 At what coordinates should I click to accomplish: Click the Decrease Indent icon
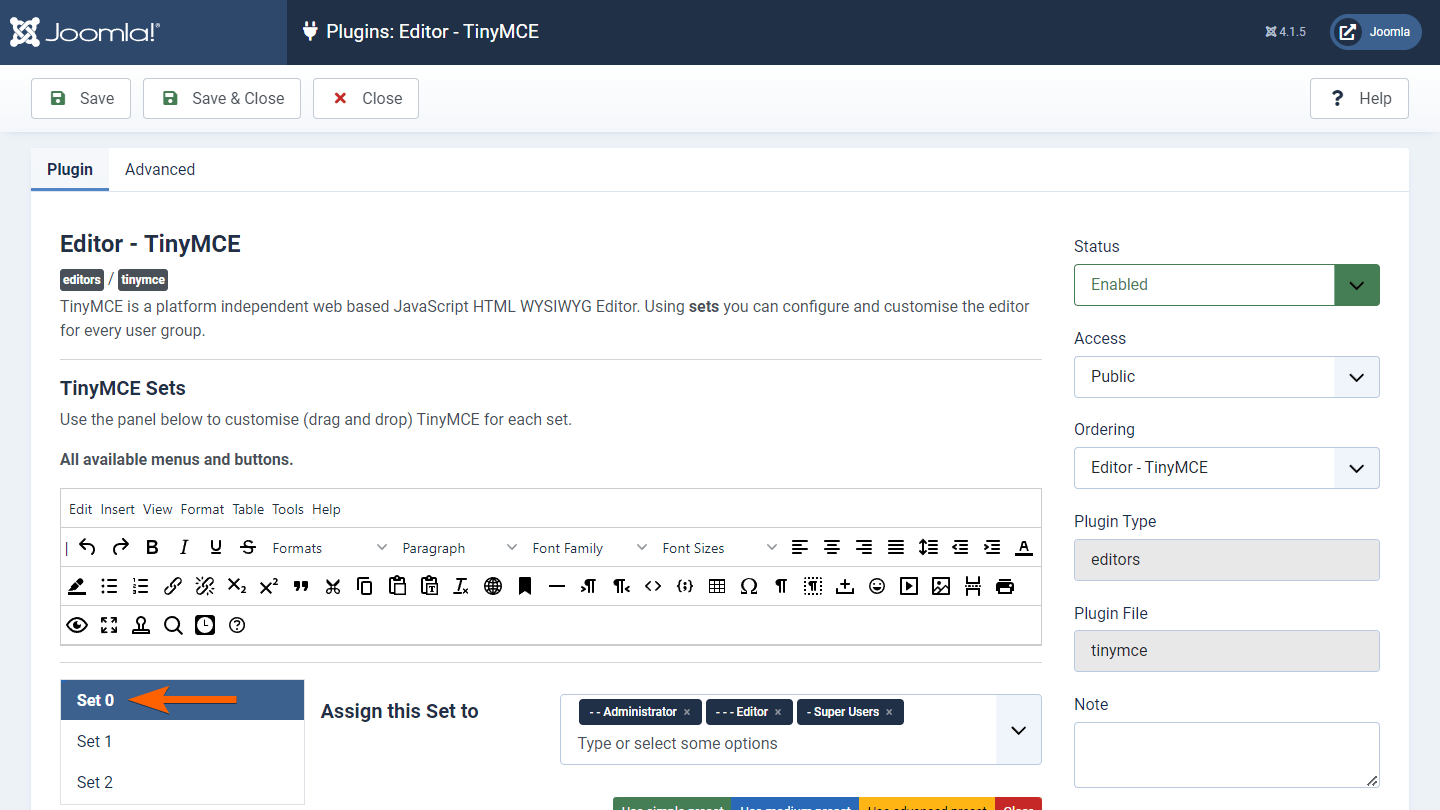coord(960,547)
